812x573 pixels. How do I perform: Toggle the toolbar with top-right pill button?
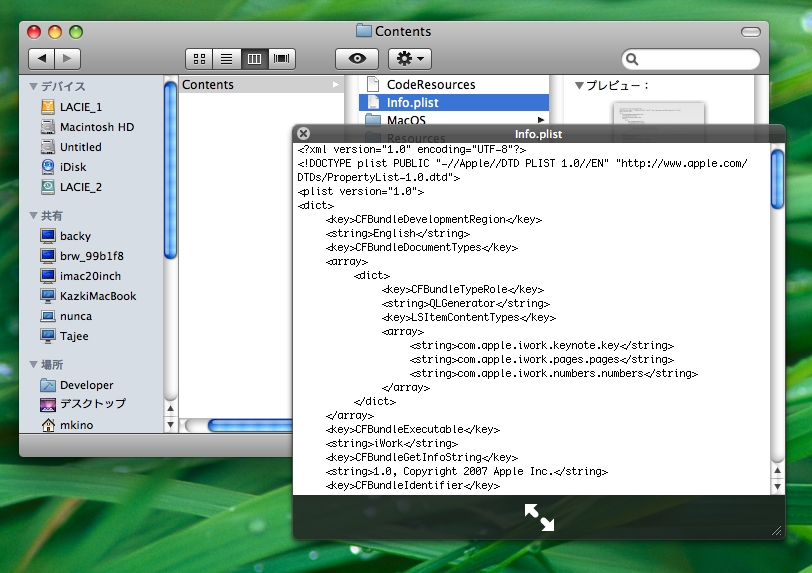pos(750,32)
